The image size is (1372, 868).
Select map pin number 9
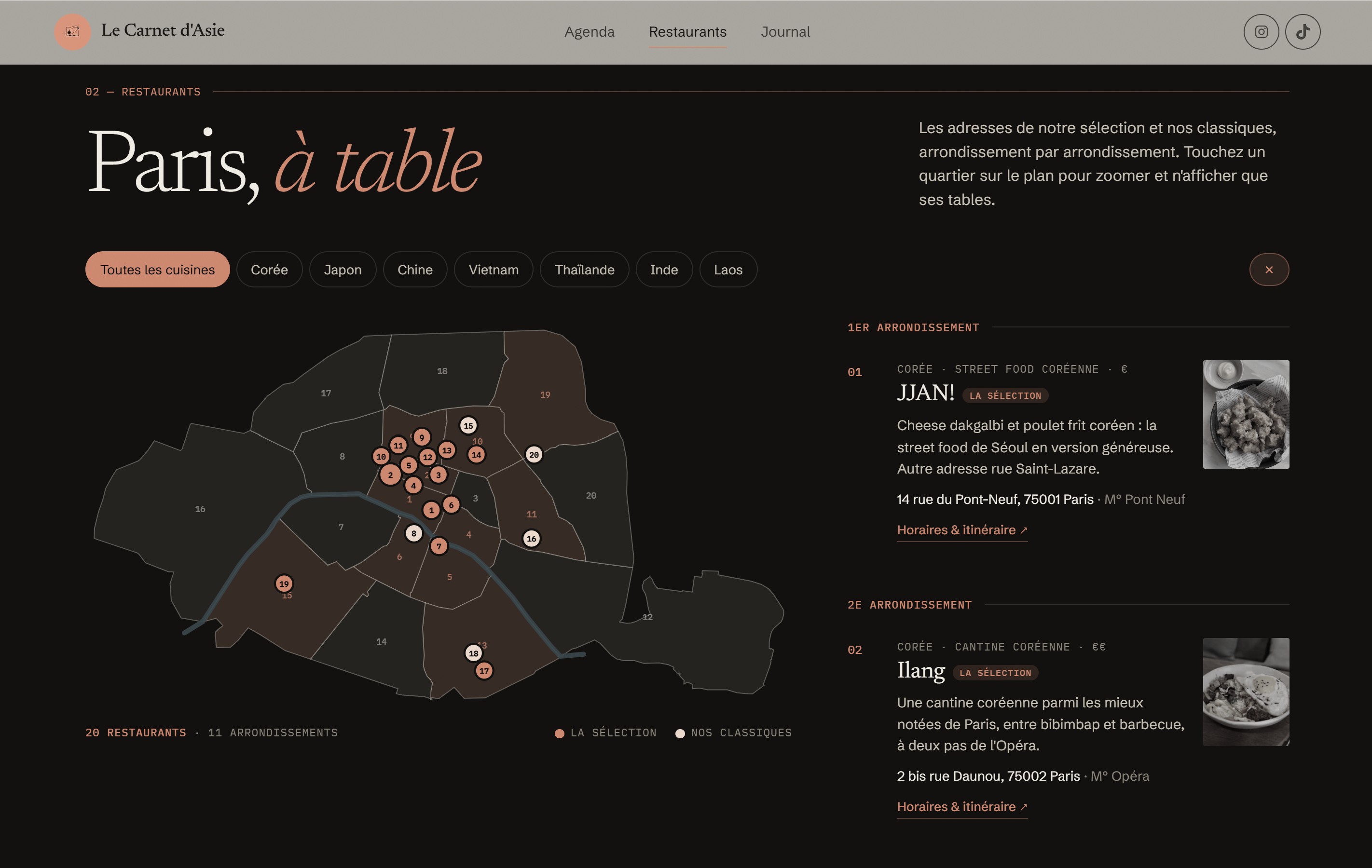(x=422, y=437)
